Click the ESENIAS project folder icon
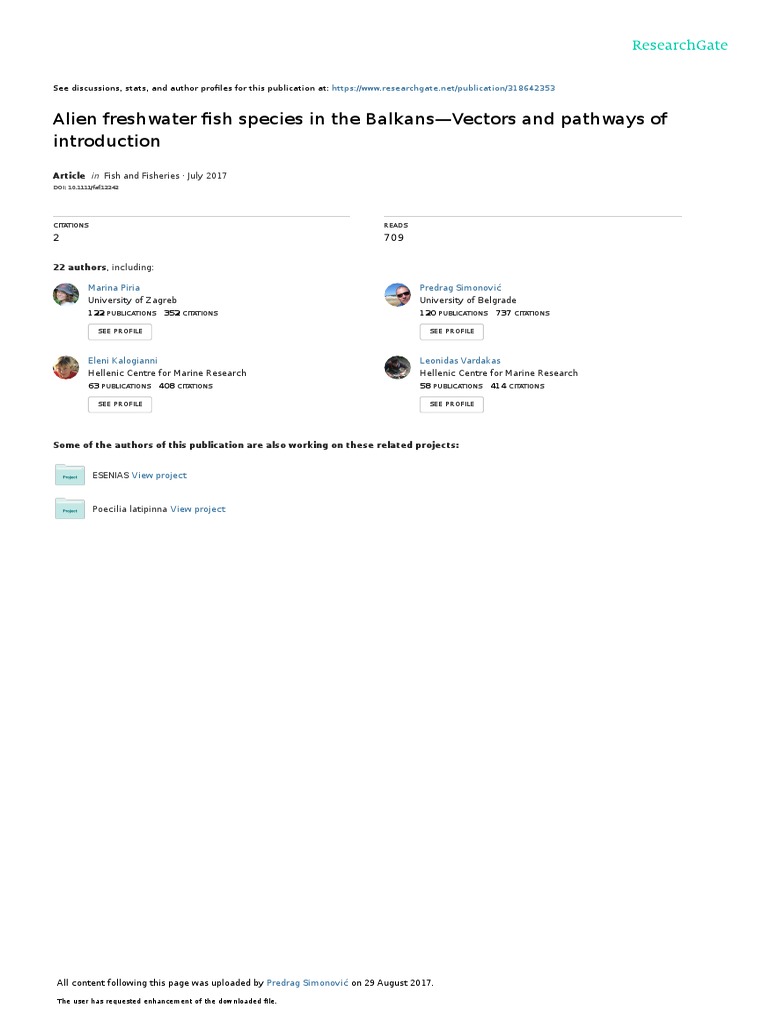 pyautogui.click(x=70, y=475)
